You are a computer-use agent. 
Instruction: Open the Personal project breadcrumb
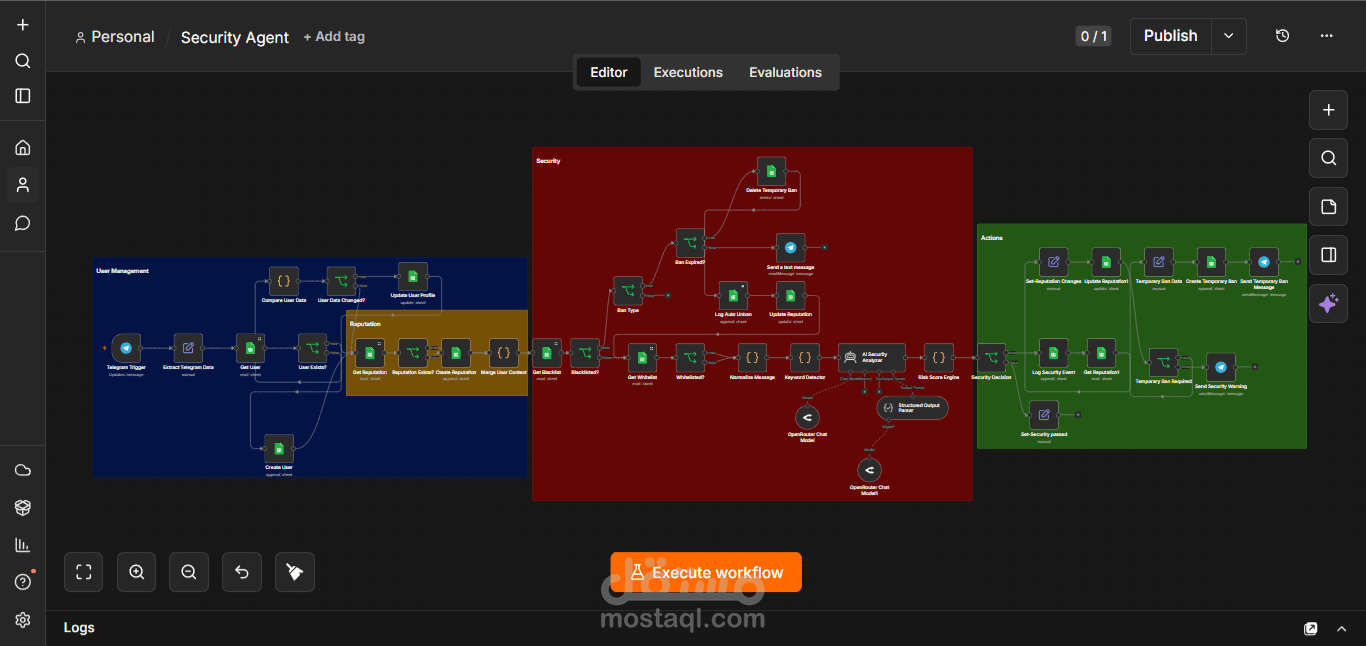click(114, 37)
